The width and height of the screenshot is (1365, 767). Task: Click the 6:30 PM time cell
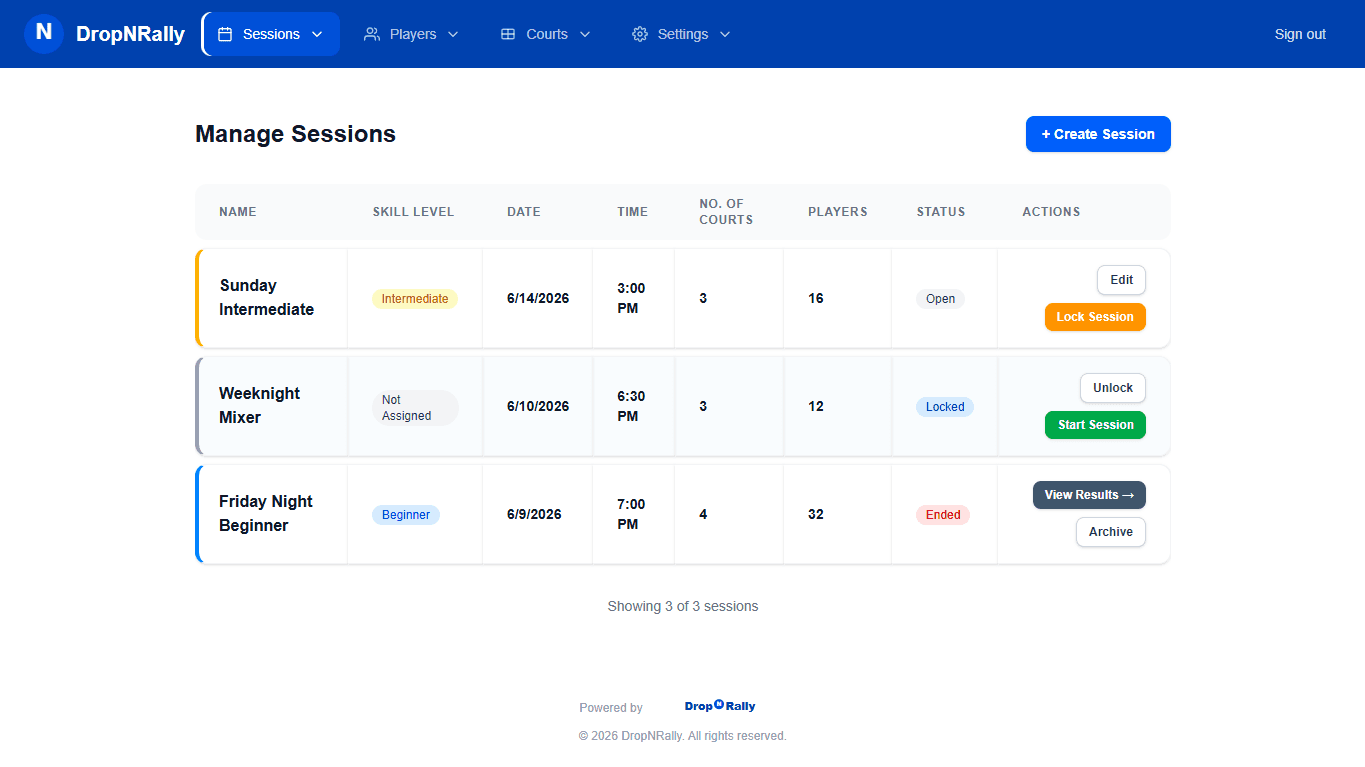(x=632, y=406)
